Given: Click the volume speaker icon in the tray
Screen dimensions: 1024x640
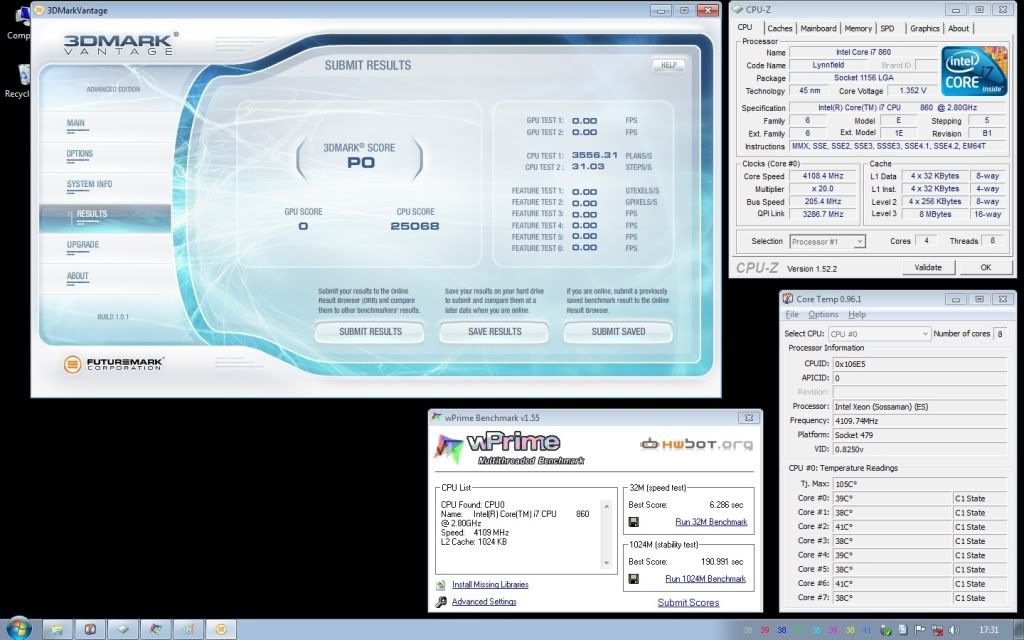Looking at the screenshot, I should coord(954,630).
